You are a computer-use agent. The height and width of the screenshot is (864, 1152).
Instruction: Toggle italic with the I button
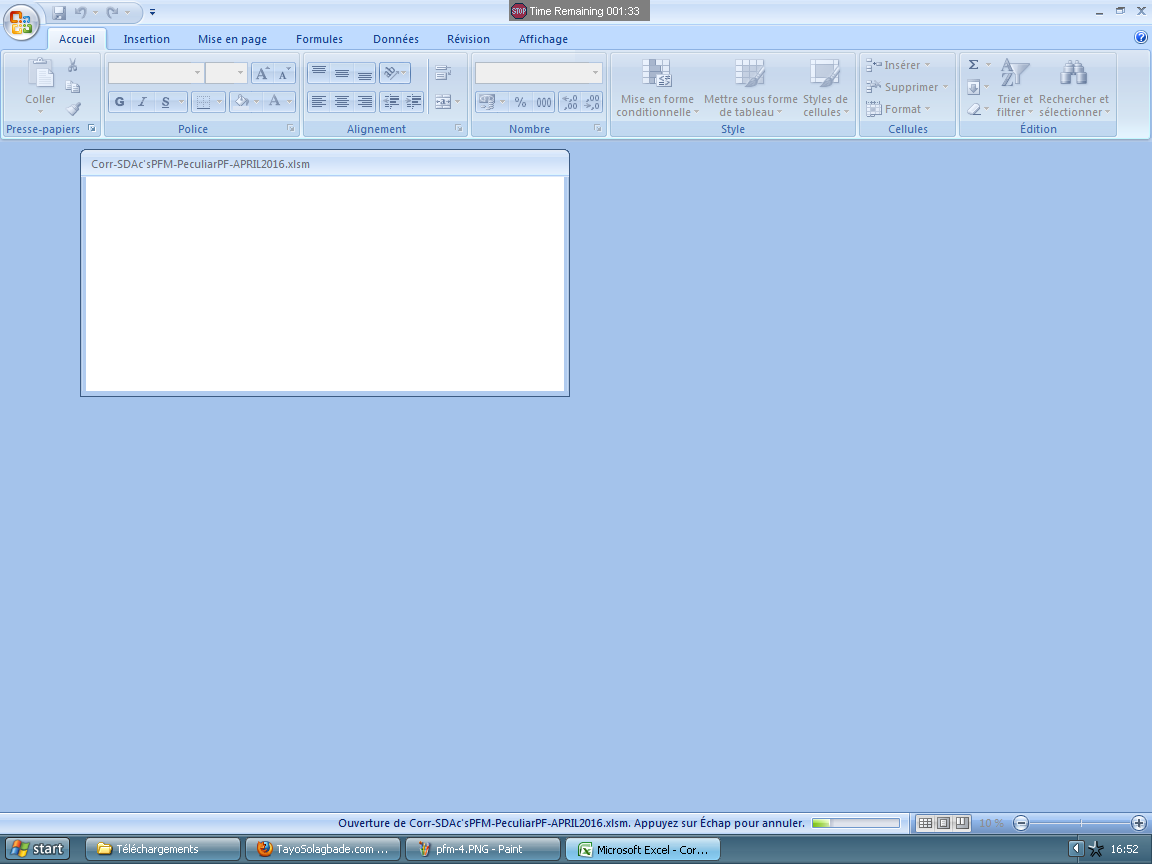(143, 102)
